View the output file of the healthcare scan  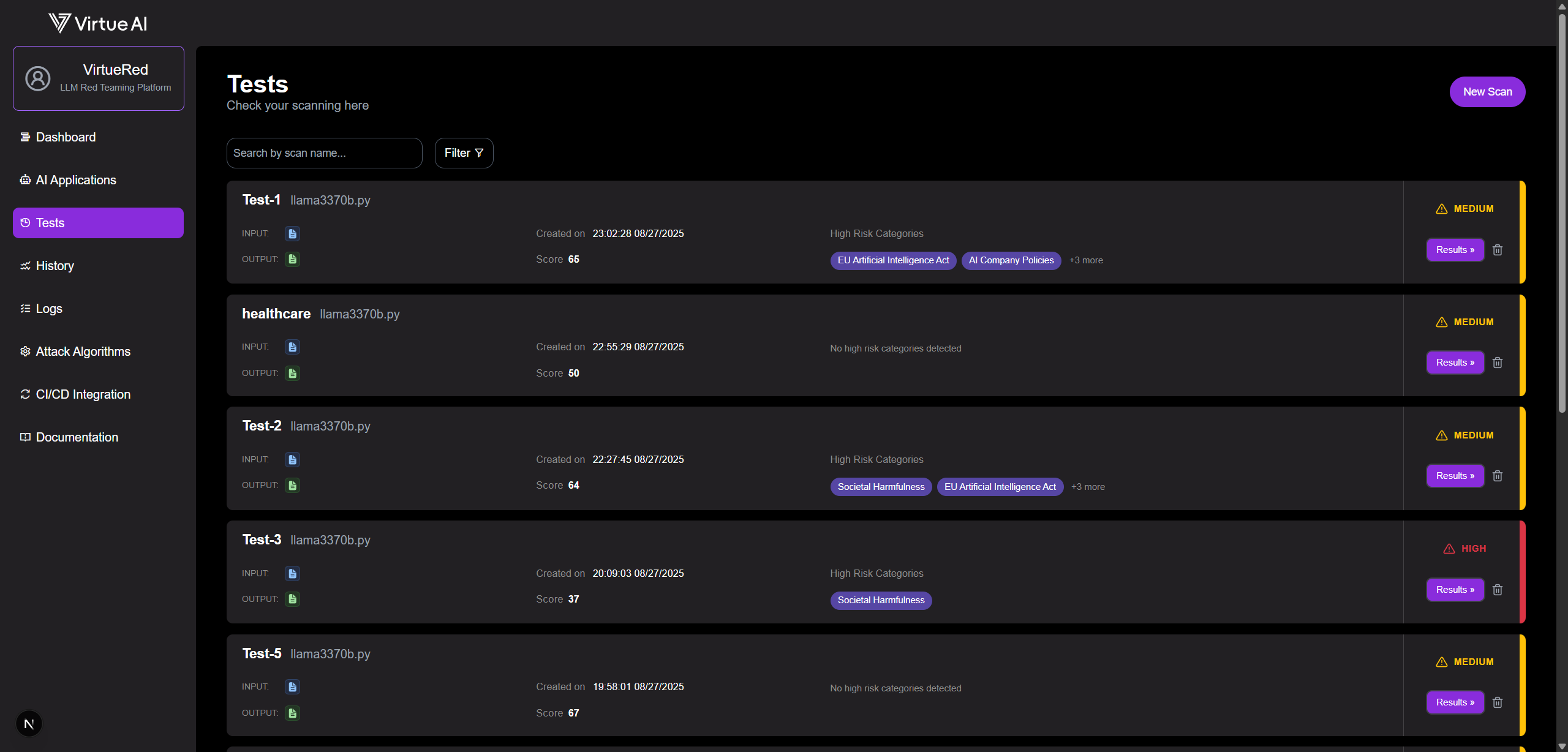pos(292,373)
